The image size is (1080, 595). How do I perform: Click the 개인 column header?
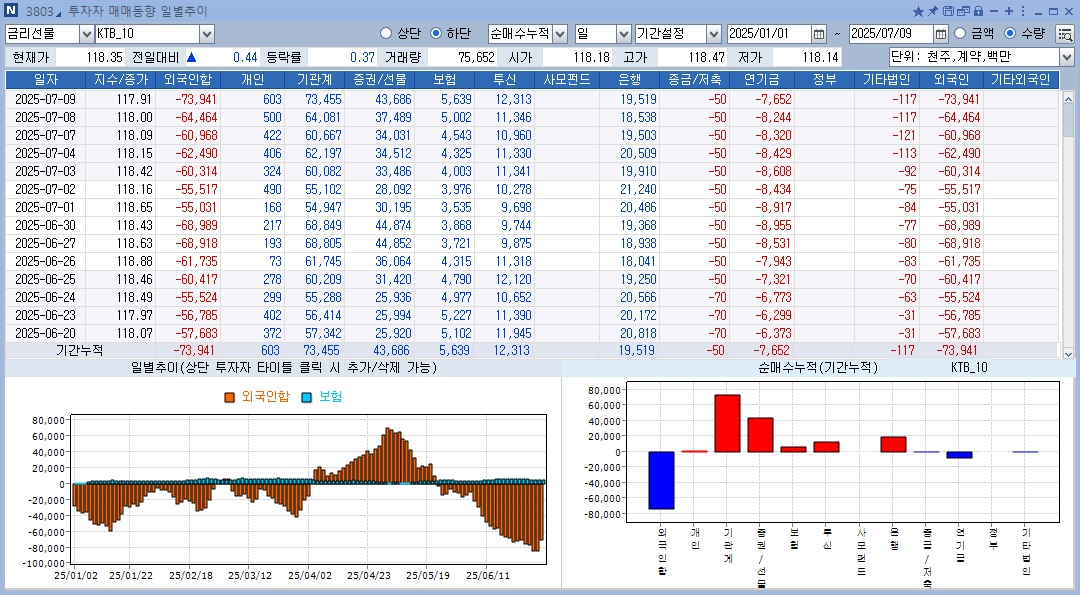252,80
